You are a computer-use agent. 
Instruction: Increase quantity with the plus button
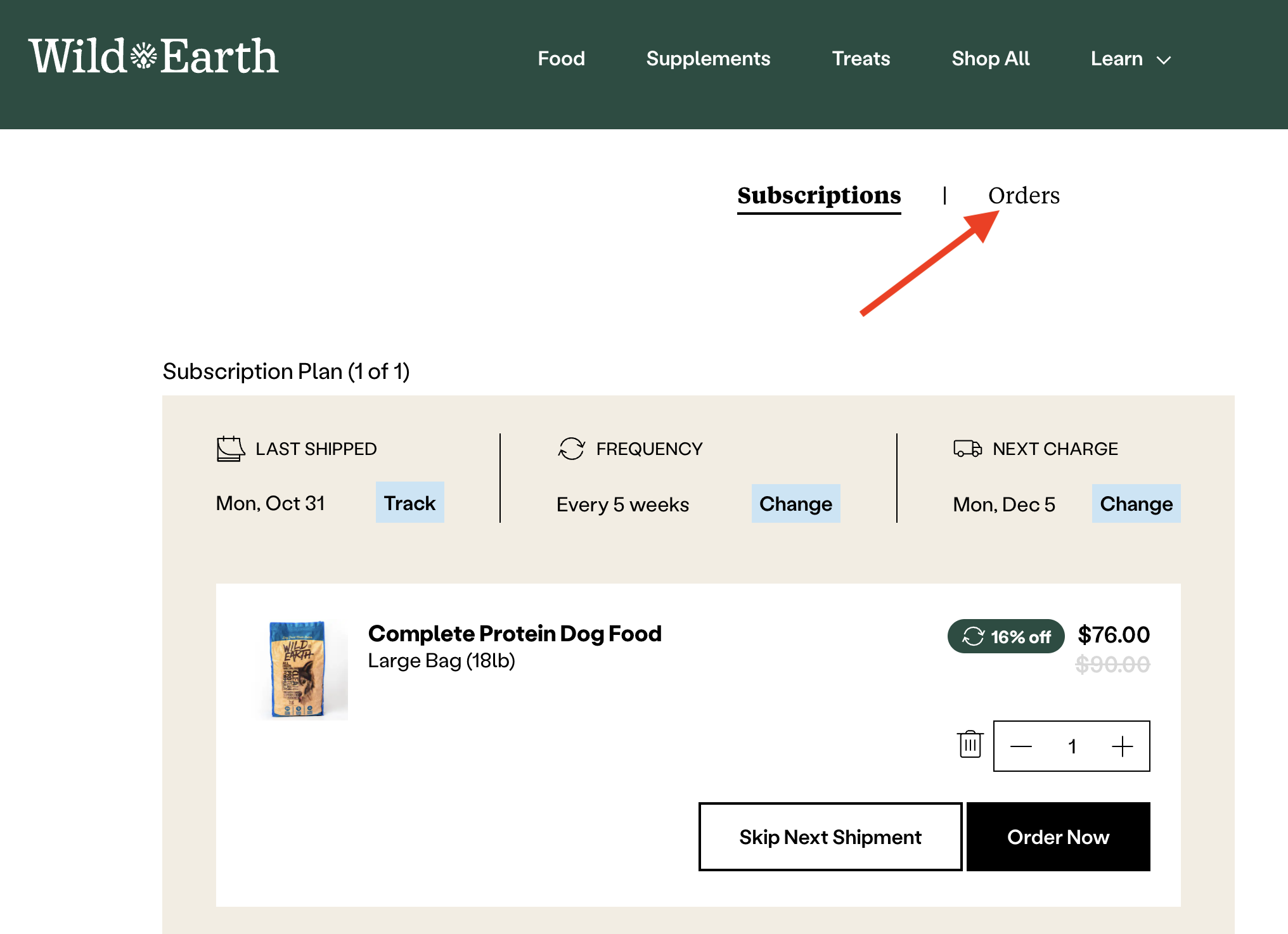coord(1122,746)
